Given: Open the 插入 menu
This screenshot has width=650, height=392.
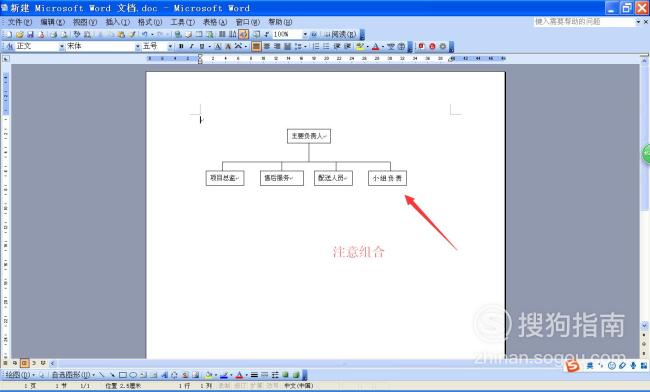Looking at the screenshot, I should (x=117, y=22).
